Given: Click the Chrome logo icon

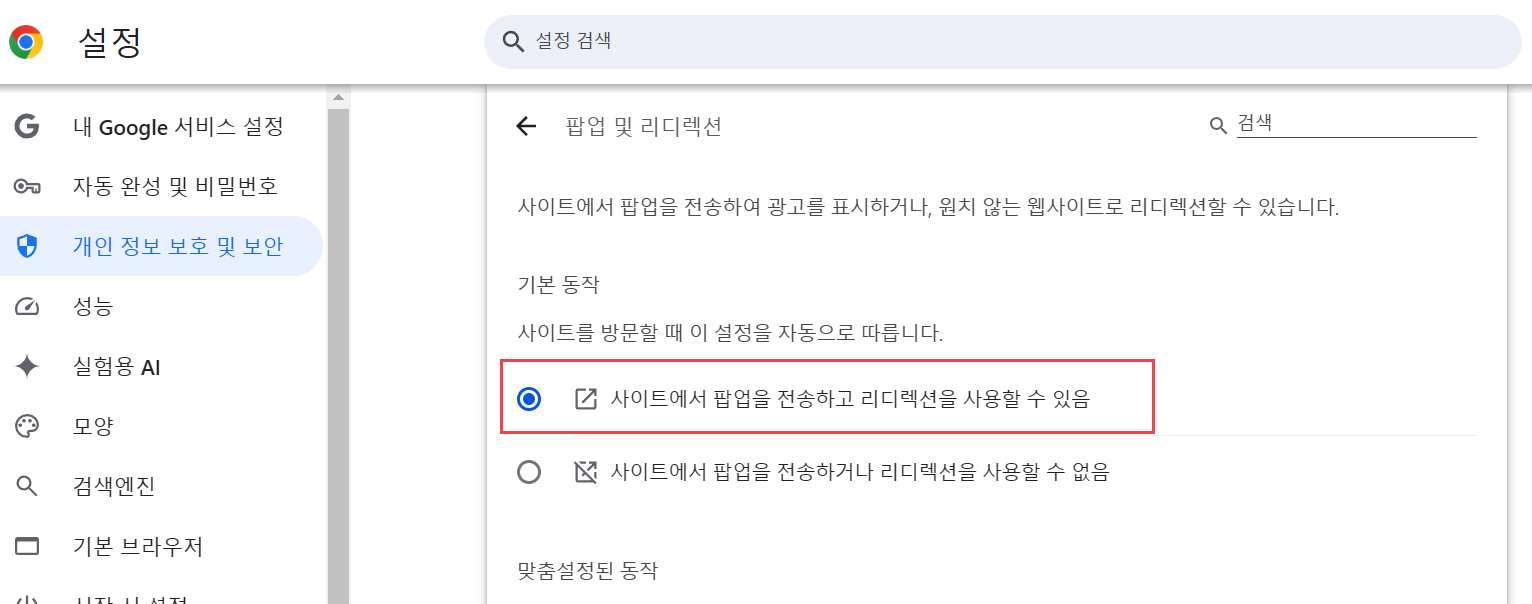Looking at the screenshot, I should pyautogui.click(x=26, y=42).
